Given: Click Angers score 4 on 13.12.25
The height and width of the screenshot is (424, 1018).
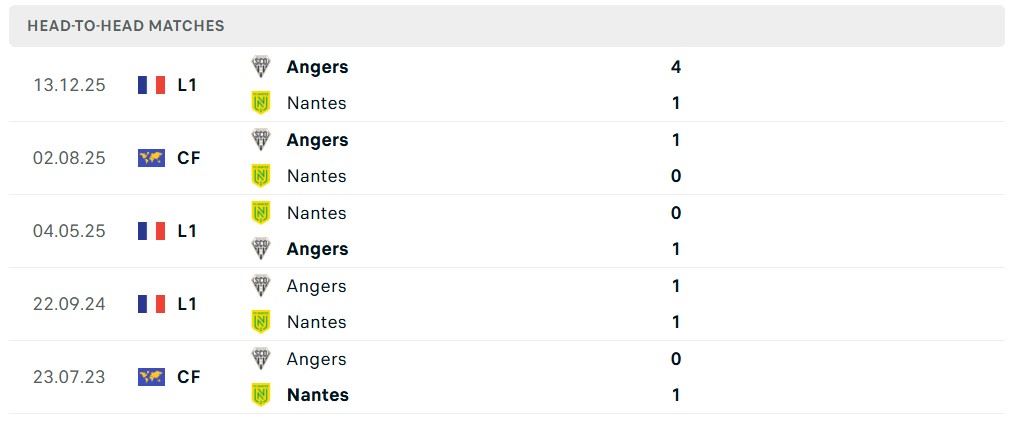Looking at the screenshot, I should tap(676, 67).
